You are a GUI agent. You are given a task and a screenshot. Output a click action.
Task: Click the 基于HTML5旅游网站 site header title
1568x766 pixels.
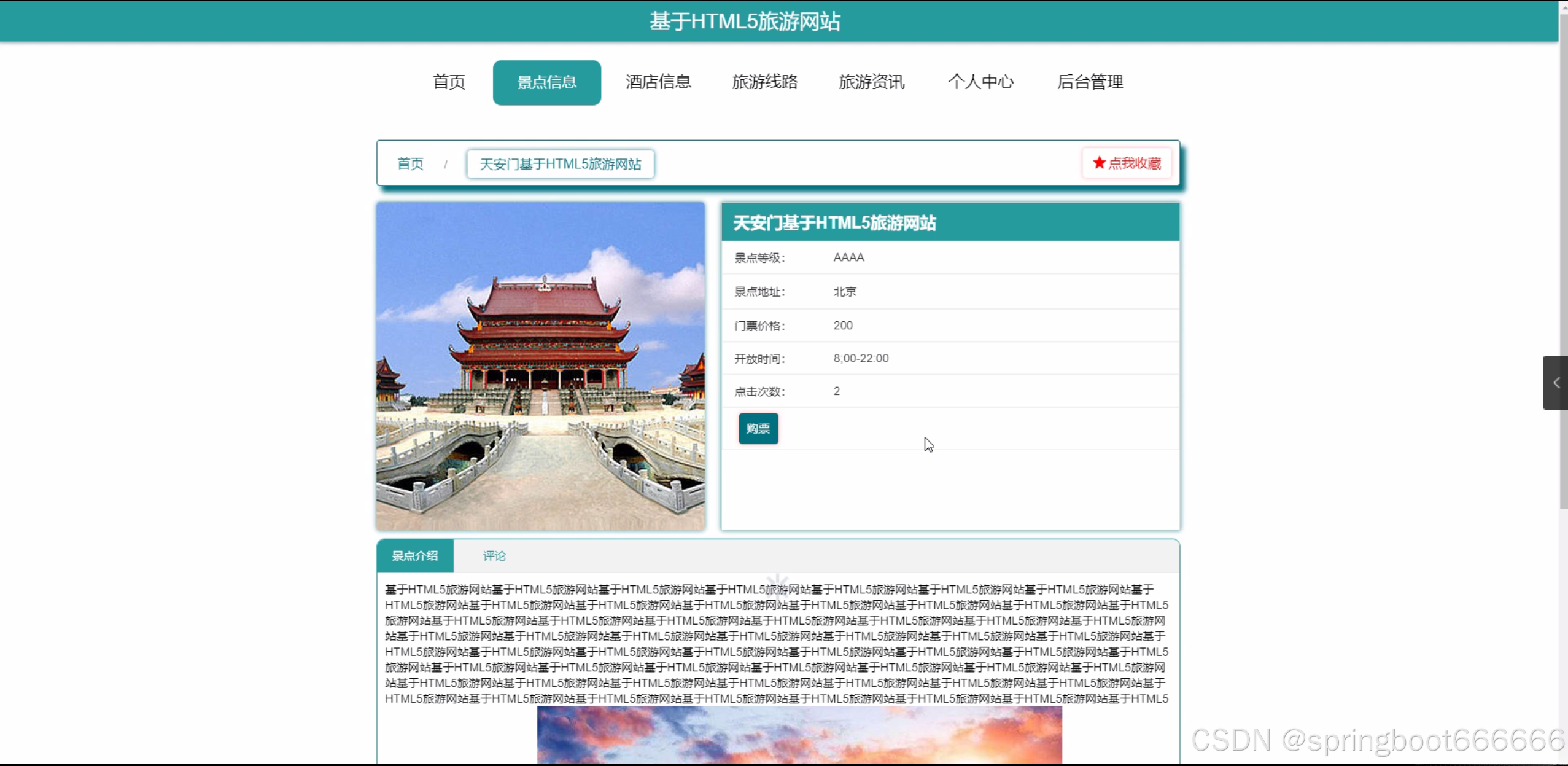[745, 21]
